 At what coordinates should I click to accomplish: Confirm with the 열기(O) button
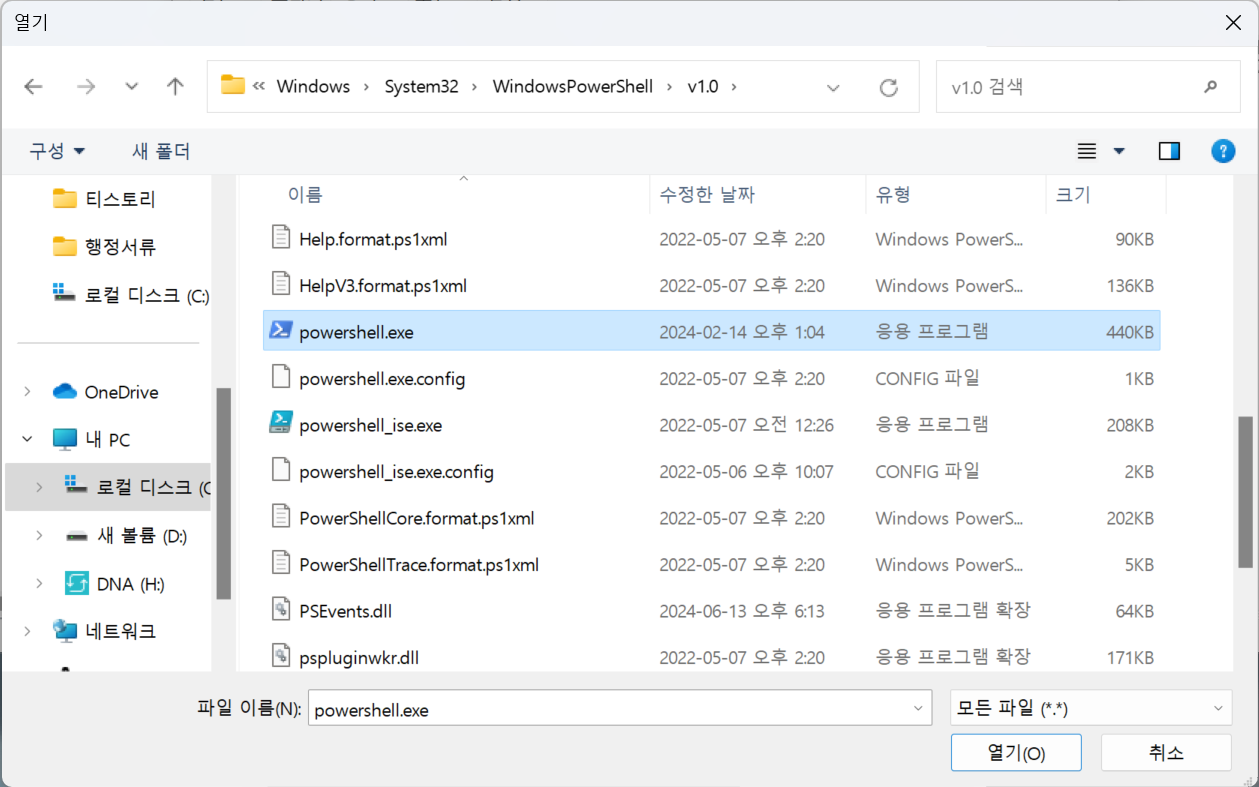[1016, 753]
